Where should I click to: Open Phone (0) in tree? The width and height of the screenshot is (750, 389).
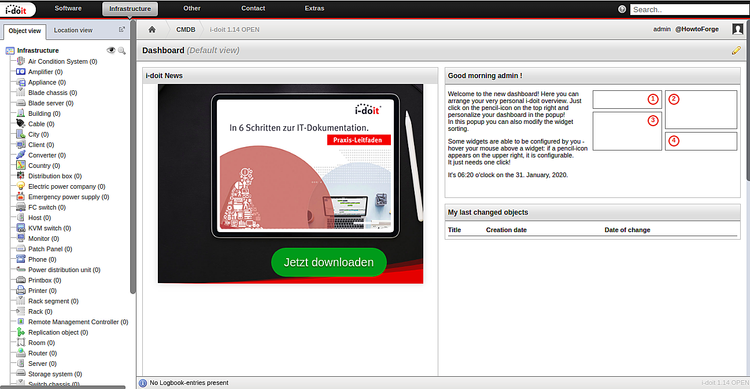point(42,259)
